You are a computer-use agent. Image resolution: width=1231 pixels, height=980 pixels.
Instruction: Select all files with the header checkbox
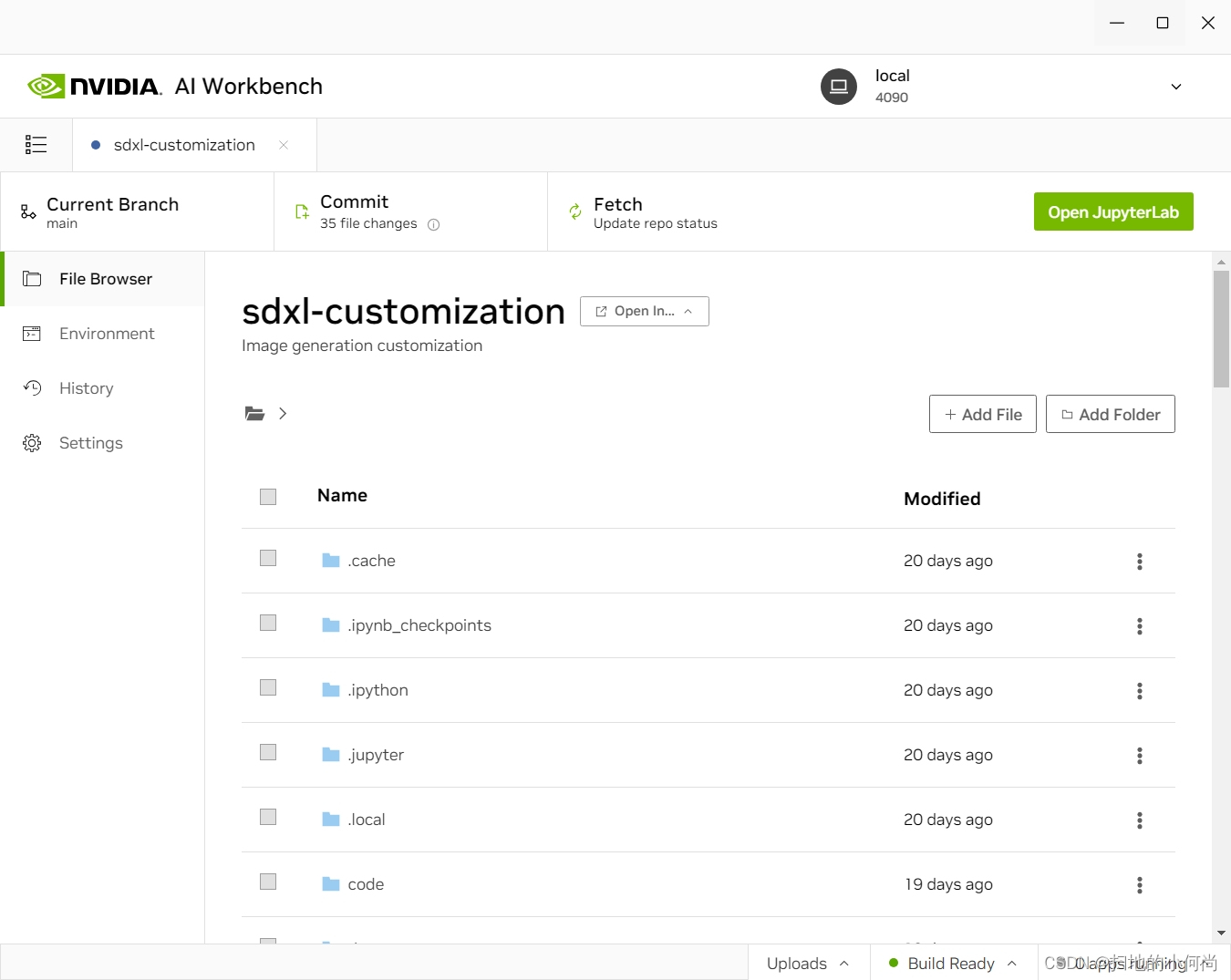[267, 497]
